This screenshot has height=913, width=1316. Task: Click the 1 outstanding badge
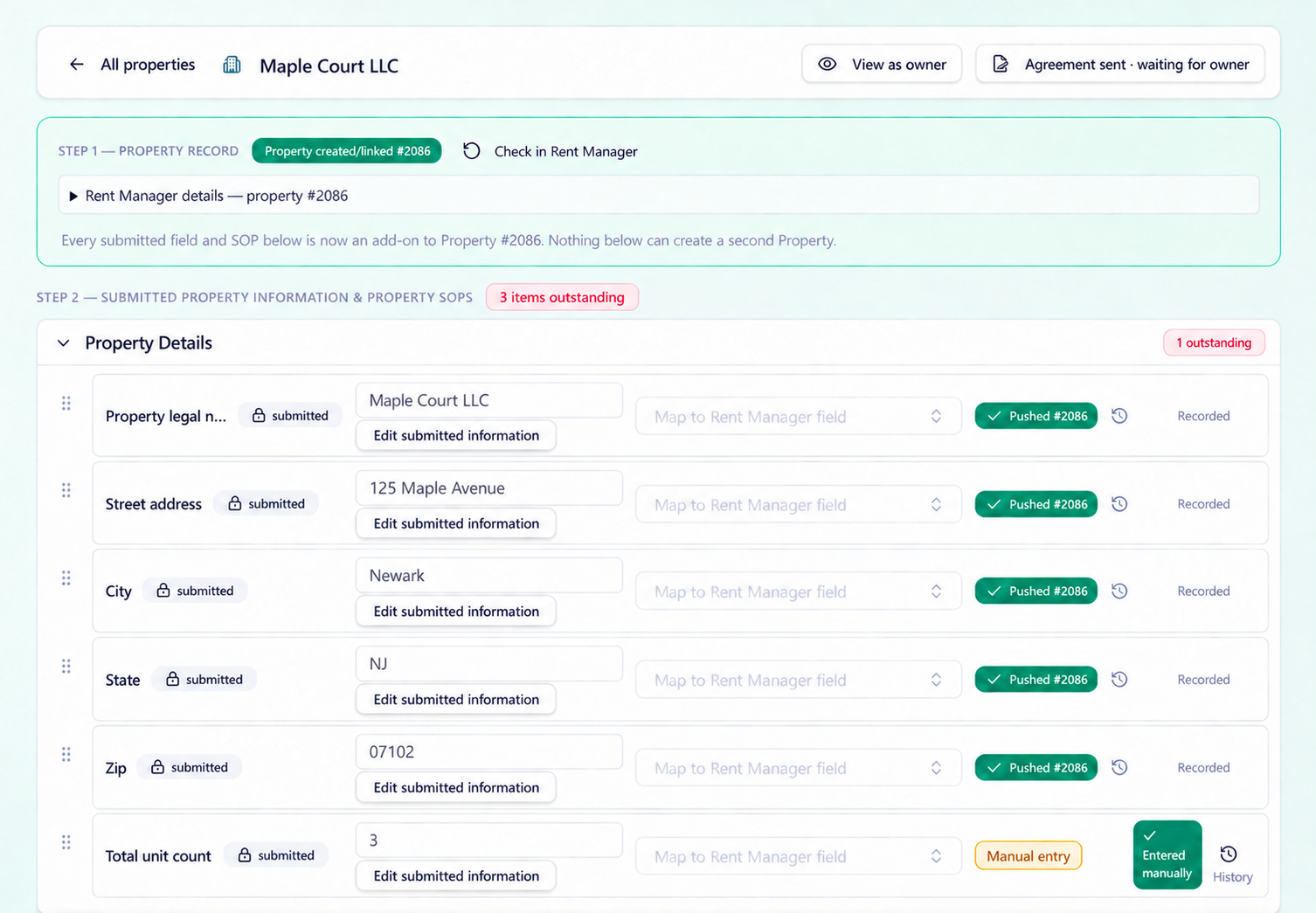coord(1214,342)
